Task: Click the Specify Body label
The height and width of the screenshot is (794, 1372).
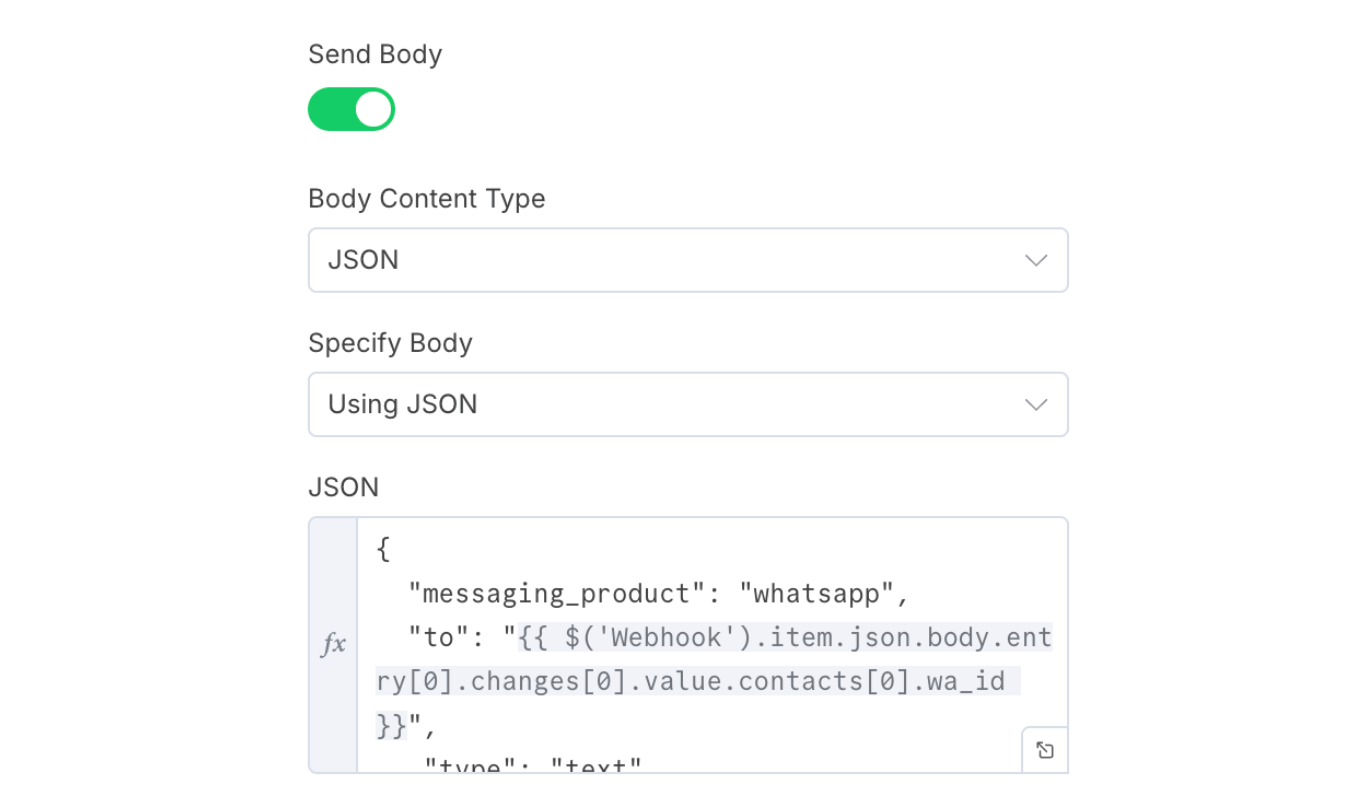Action: 390,343
